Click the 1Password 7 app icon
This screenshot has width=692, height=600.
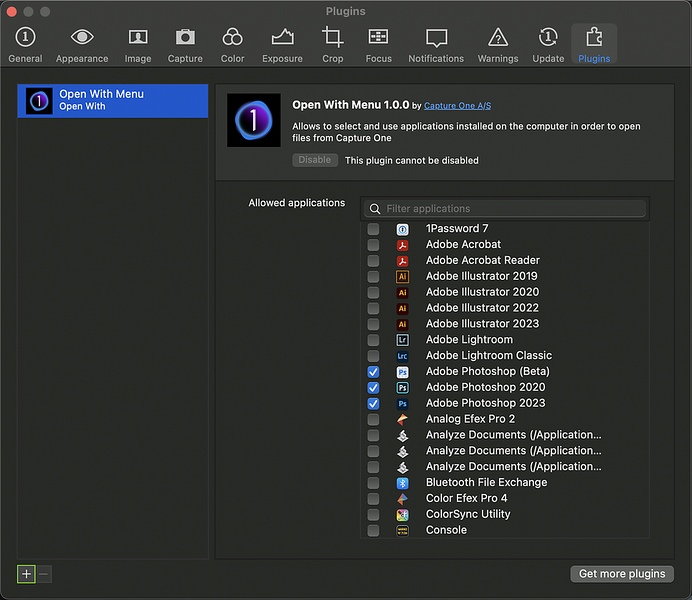click(402, 229)
